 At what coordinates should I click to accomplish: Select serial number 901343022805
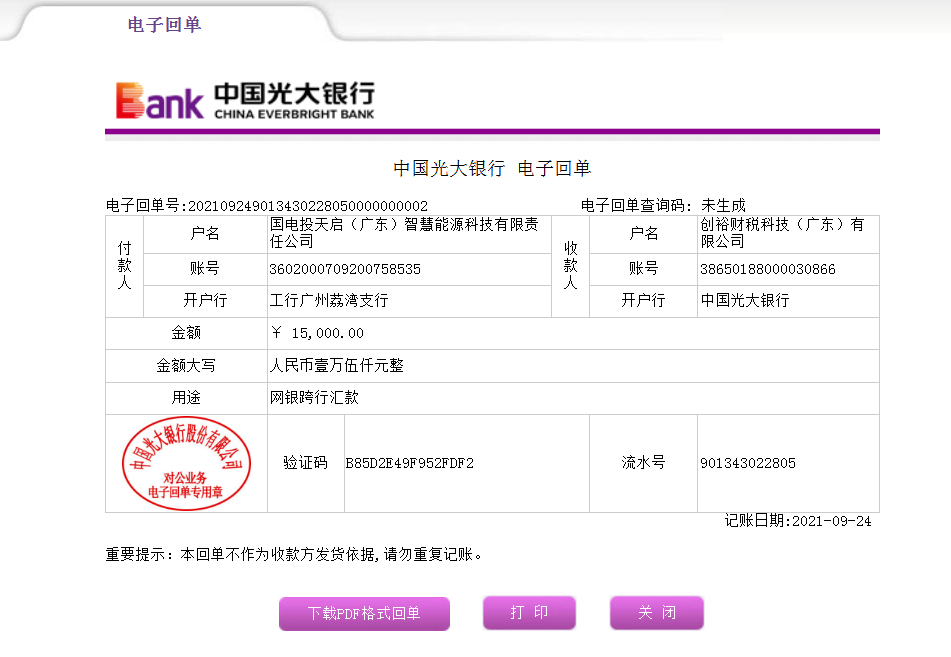pyautogui.click(x=748, y=463)
